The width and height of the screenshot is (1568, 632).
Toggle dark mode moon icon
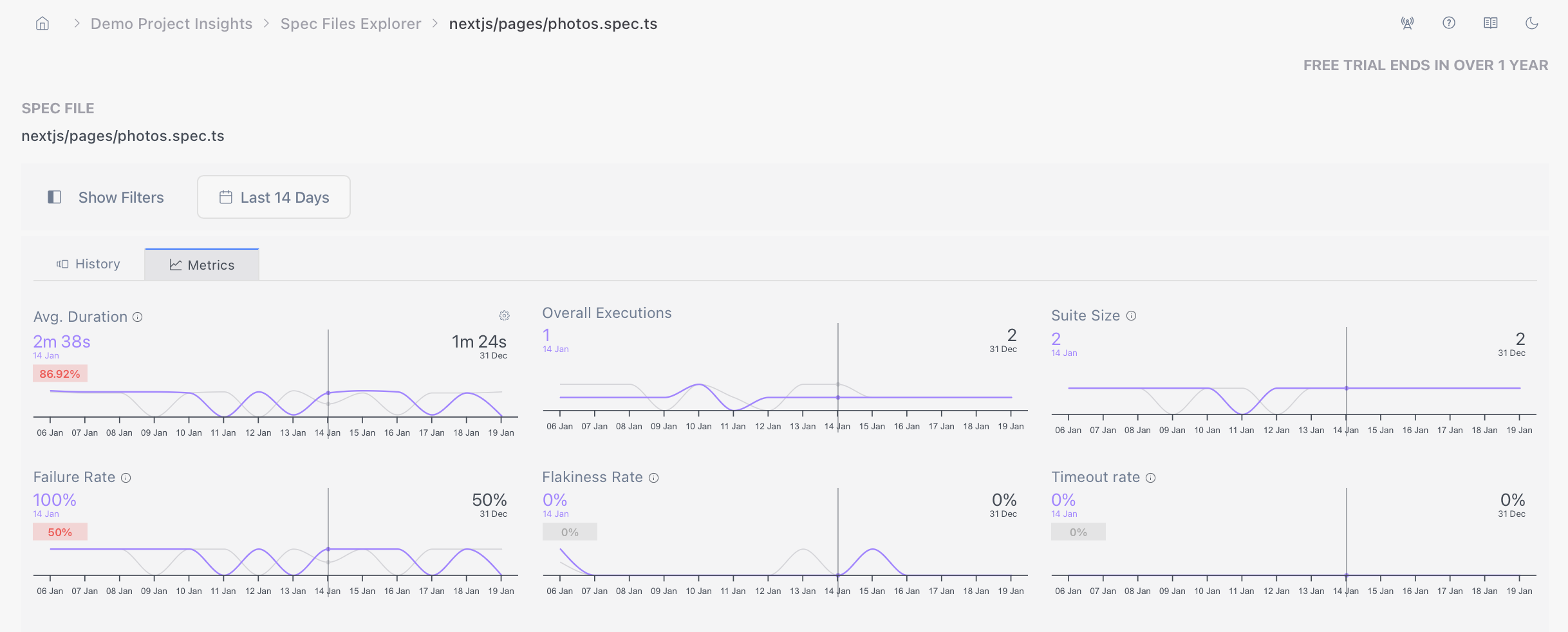tap(1531, 23)
